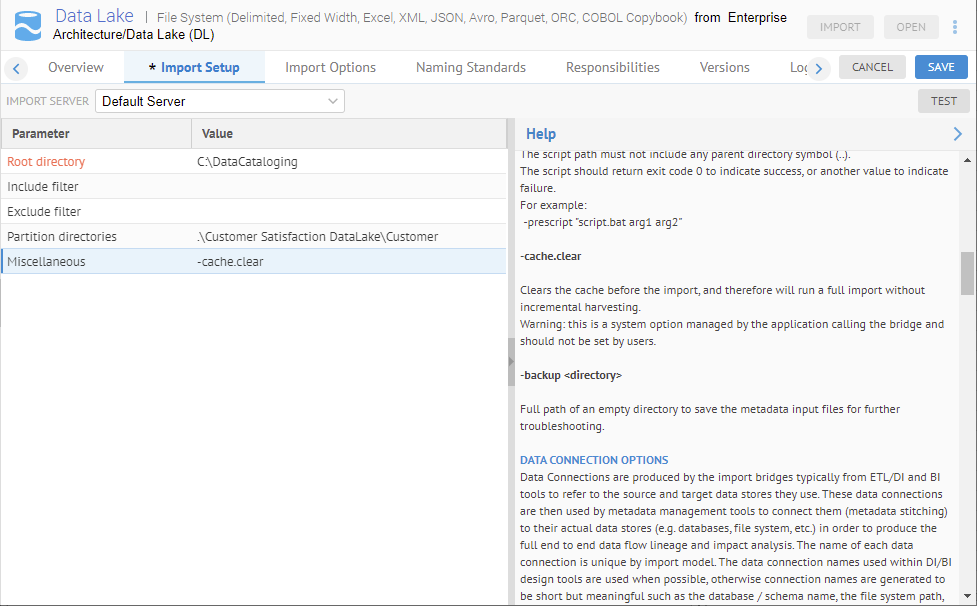Switch to the Import Options tab

pos(330,67)
